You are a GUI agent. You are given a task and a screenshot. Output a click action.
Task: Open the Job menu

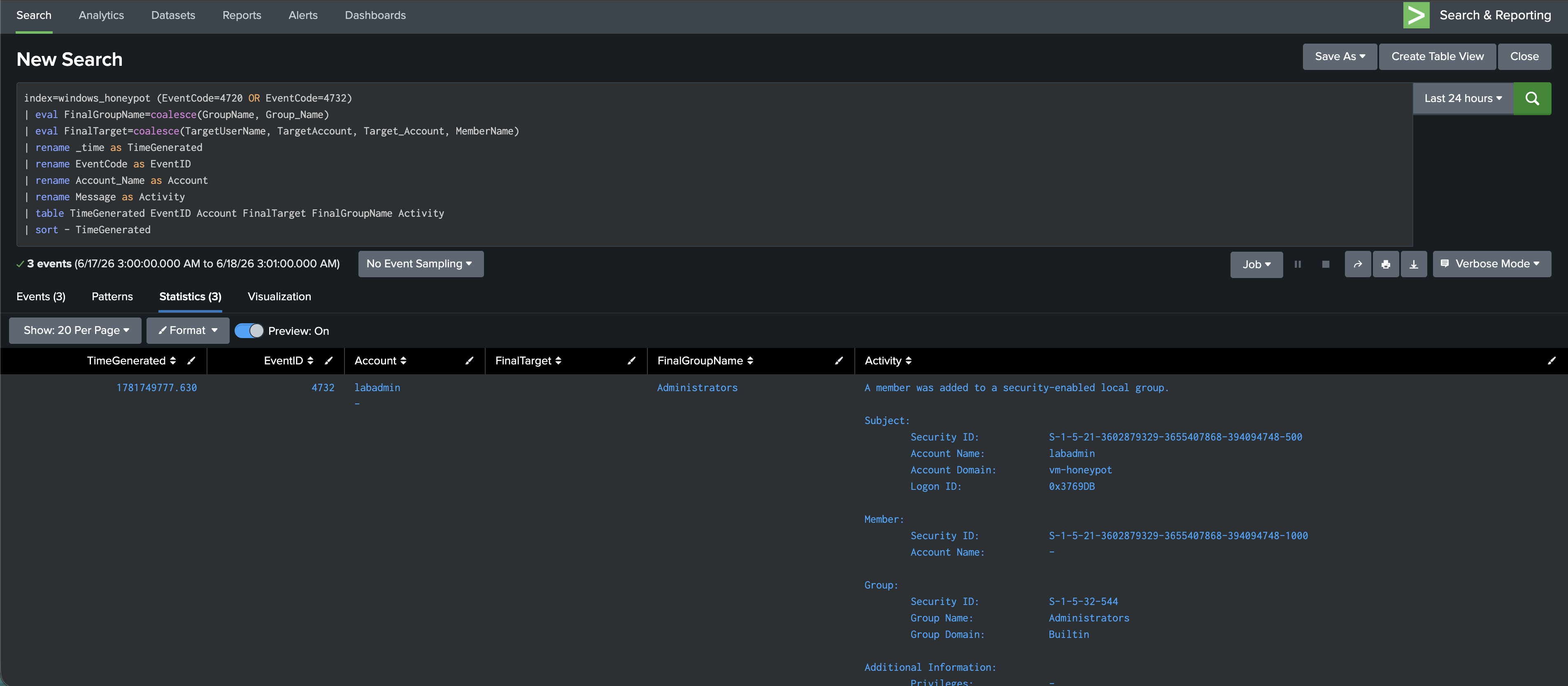coord(1256,264)
